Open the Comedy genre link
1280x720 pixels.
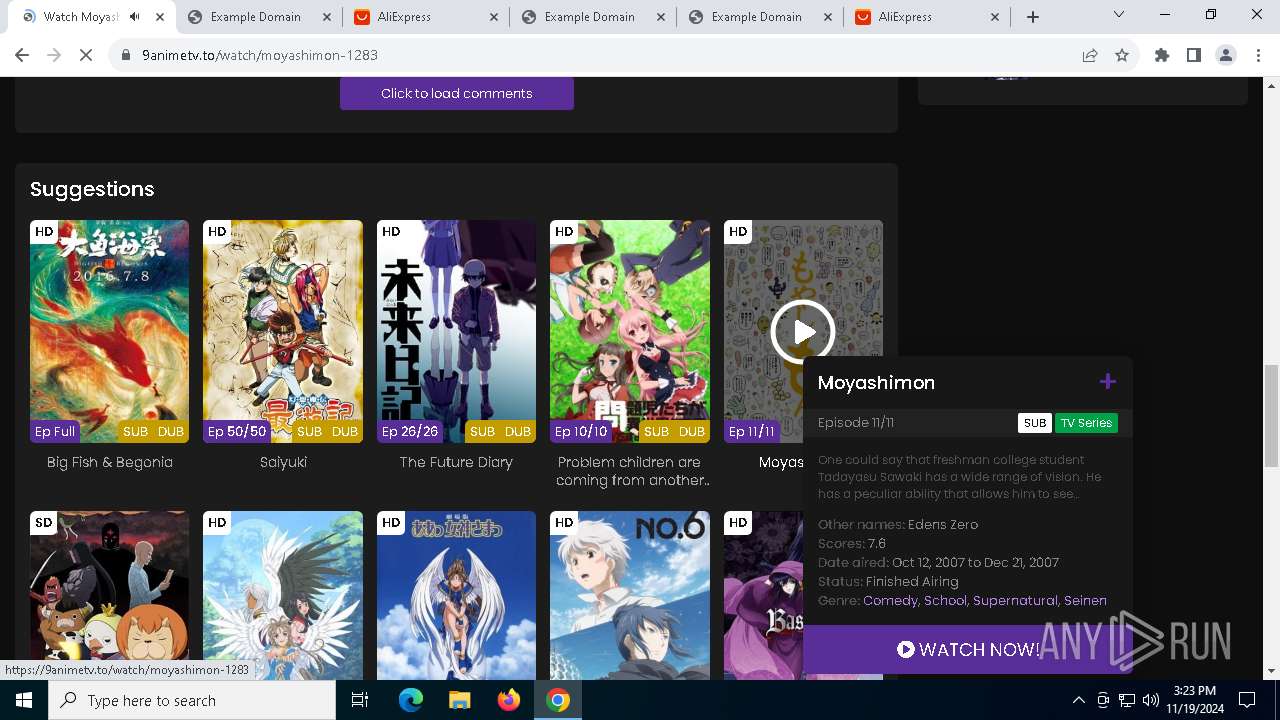[890, 600]
